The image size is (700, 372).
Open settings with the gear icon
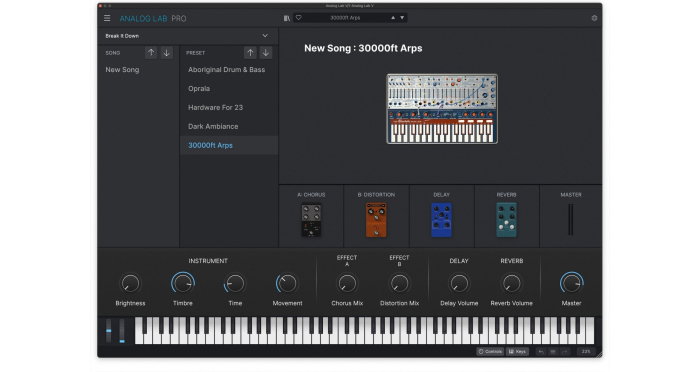(x=594, y=18)
